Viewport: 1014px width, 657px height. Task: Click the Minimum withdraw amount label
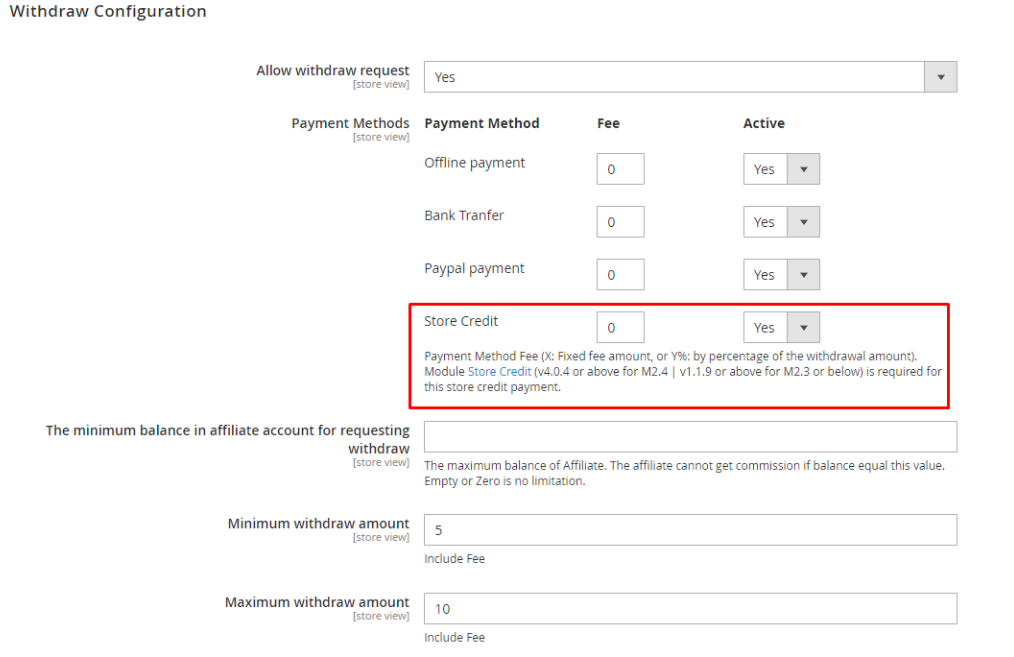[x=318, y=524]
